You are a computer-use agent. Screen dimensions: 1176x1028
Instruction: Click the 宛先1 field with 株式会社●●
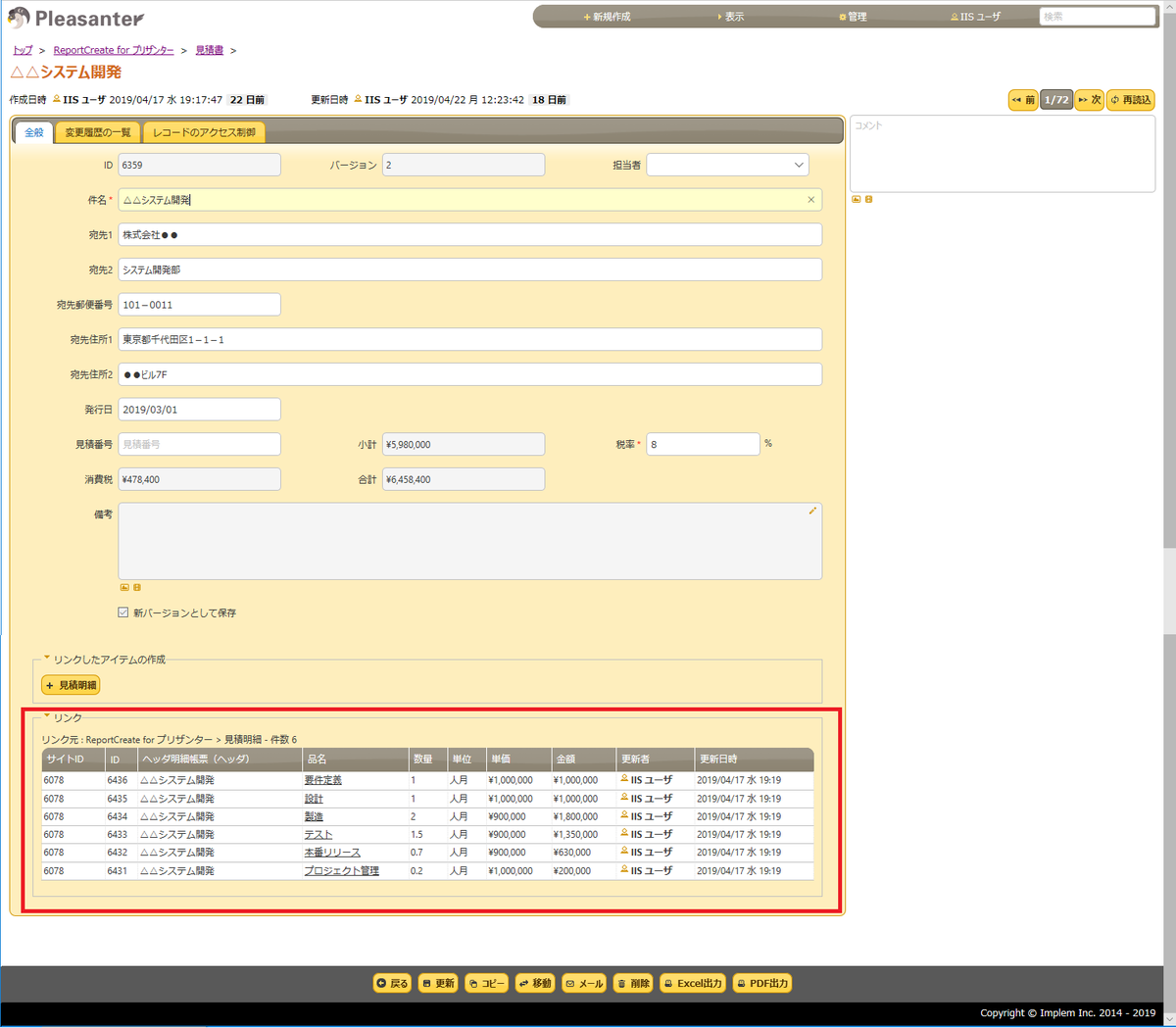[469, 235]
